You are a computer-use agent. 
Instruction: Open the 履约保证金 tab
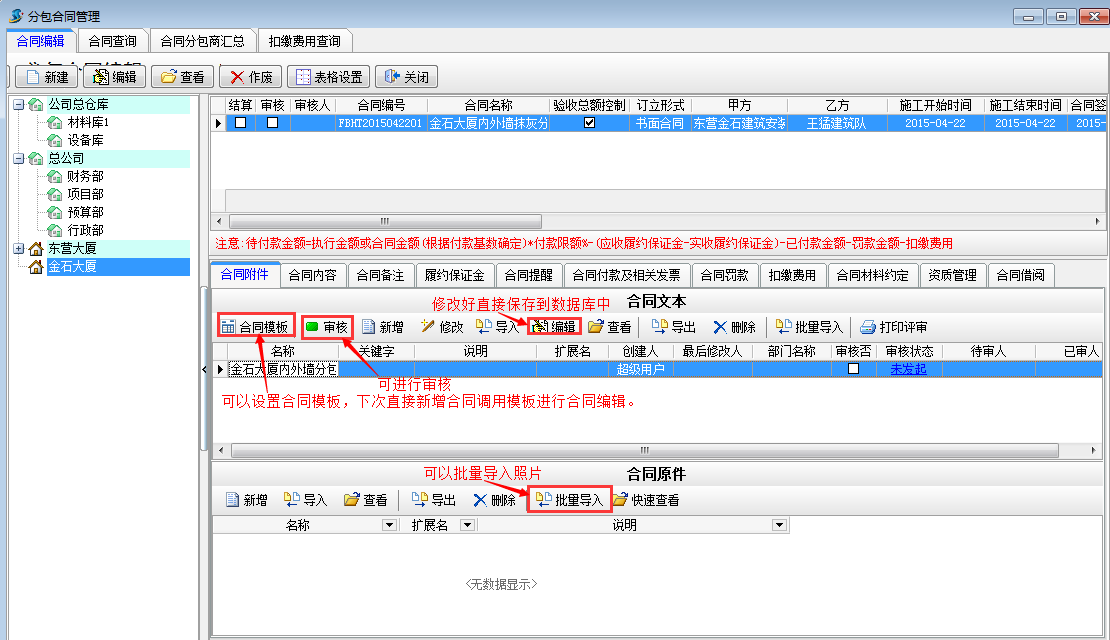454,275
